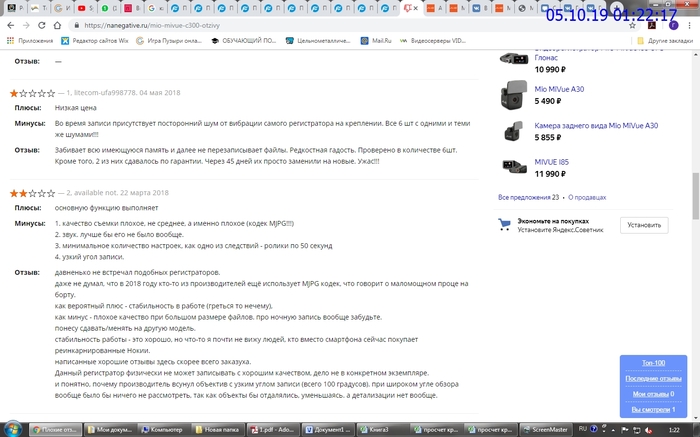Open the MIVUE I85 product link
This screenshot has width=700, height=437.
[x=552, y=162]
